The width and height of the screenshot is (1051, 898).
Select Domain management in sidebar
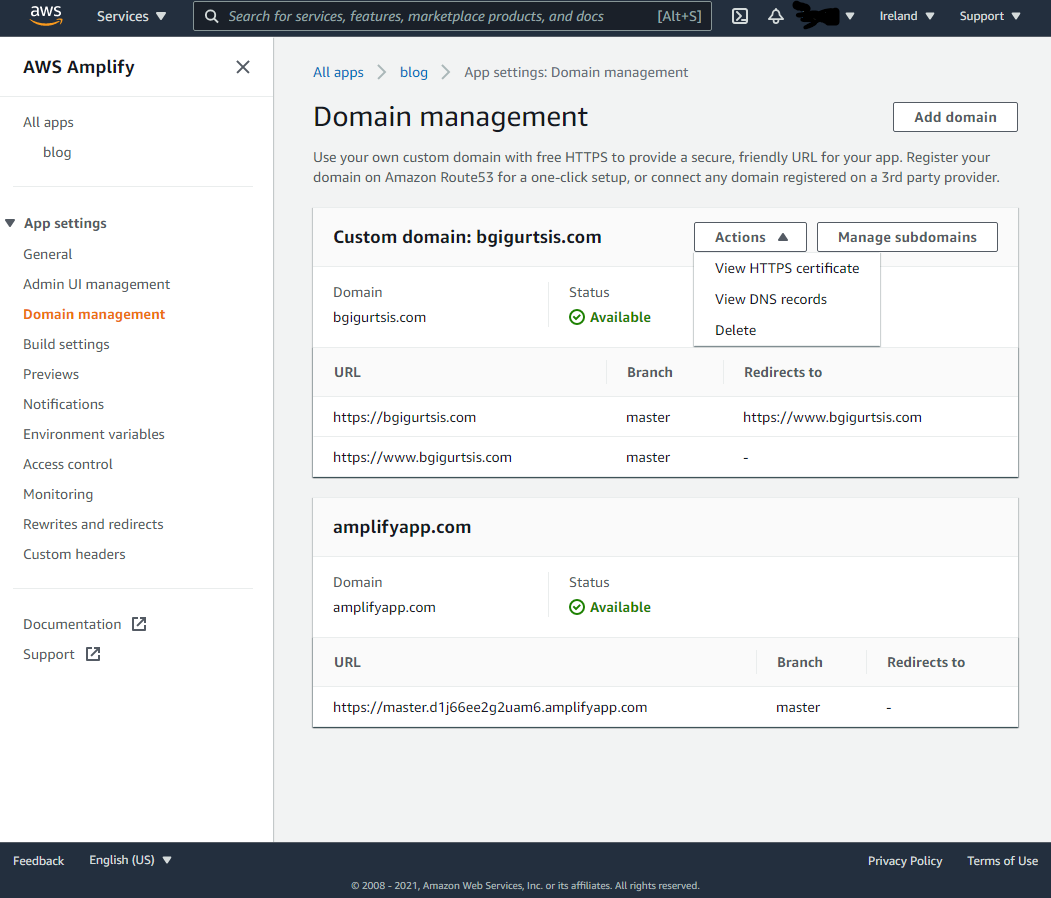coord(94,314)
